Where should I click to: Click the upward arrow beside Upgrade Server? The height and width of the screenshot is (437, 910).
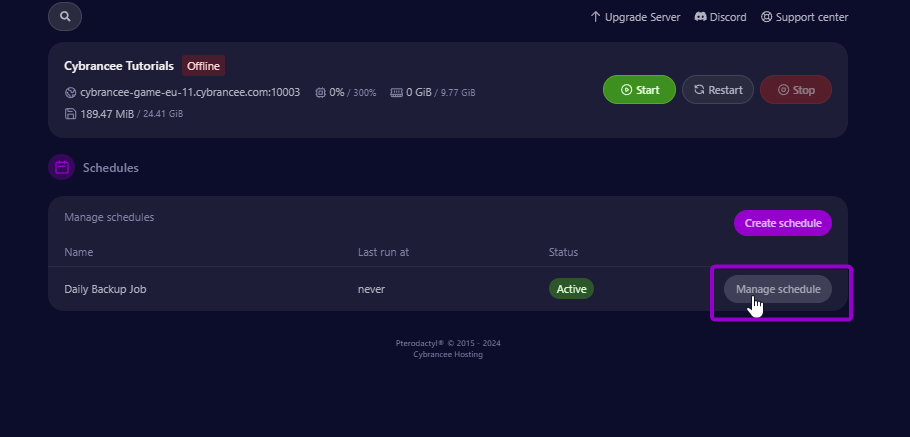[595, 17]
